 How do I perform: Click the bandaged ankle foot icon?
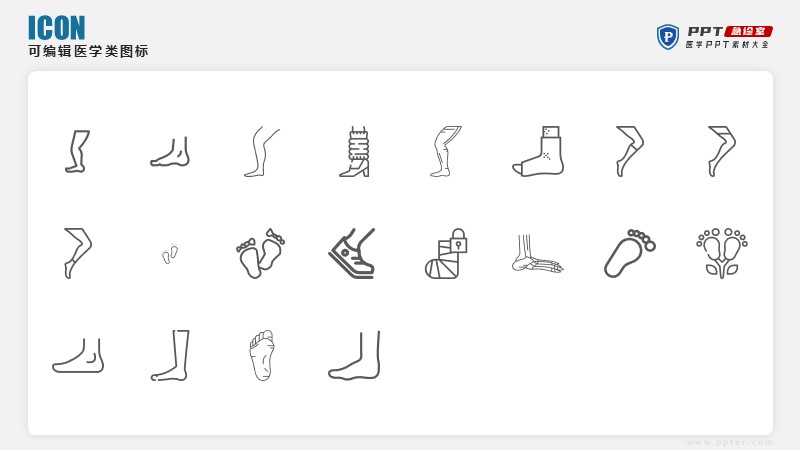tap(538, 152)
